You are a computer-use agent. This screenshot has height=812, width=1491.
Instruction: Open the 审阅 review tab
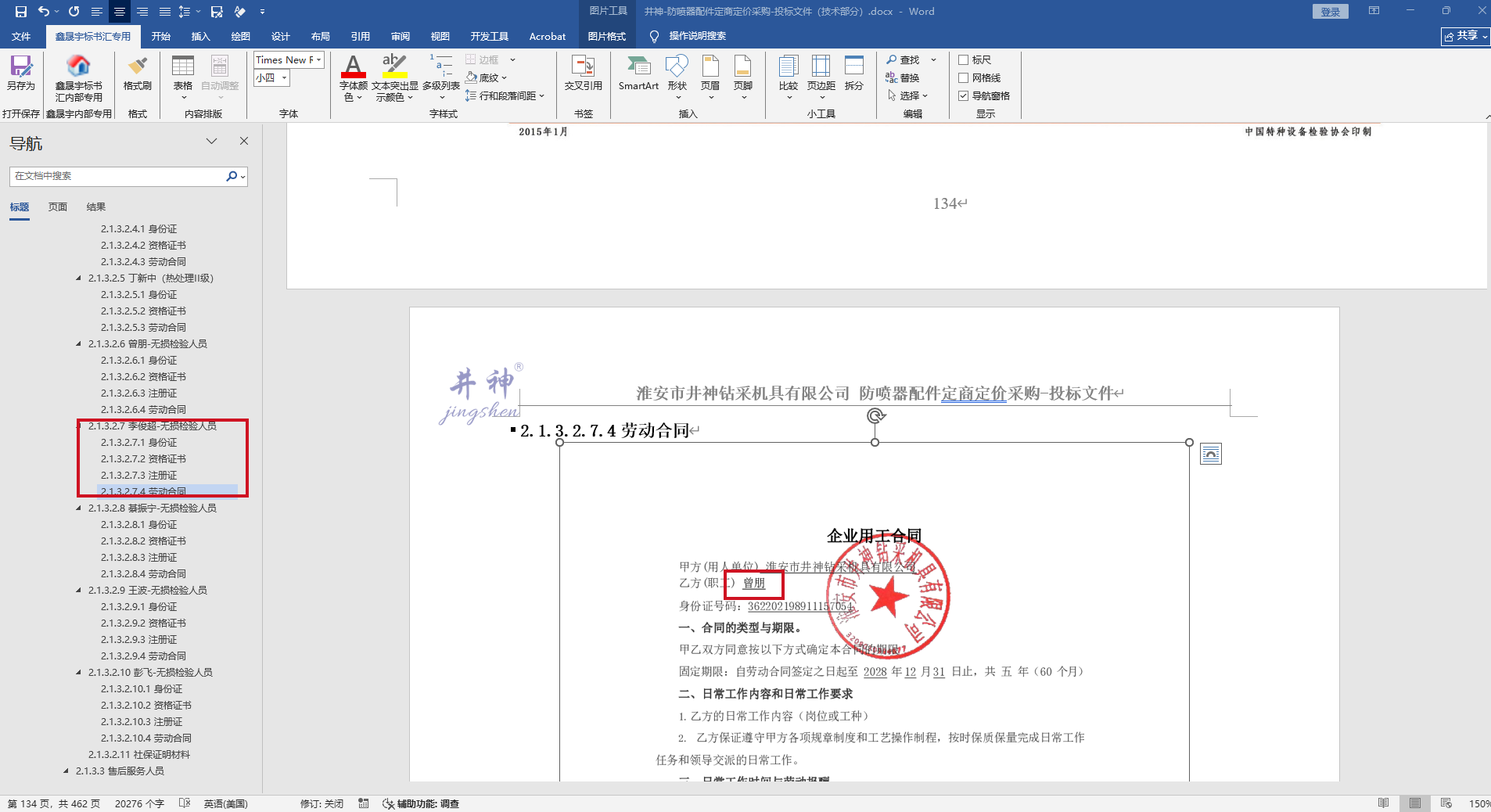click(x=401, y=36)
